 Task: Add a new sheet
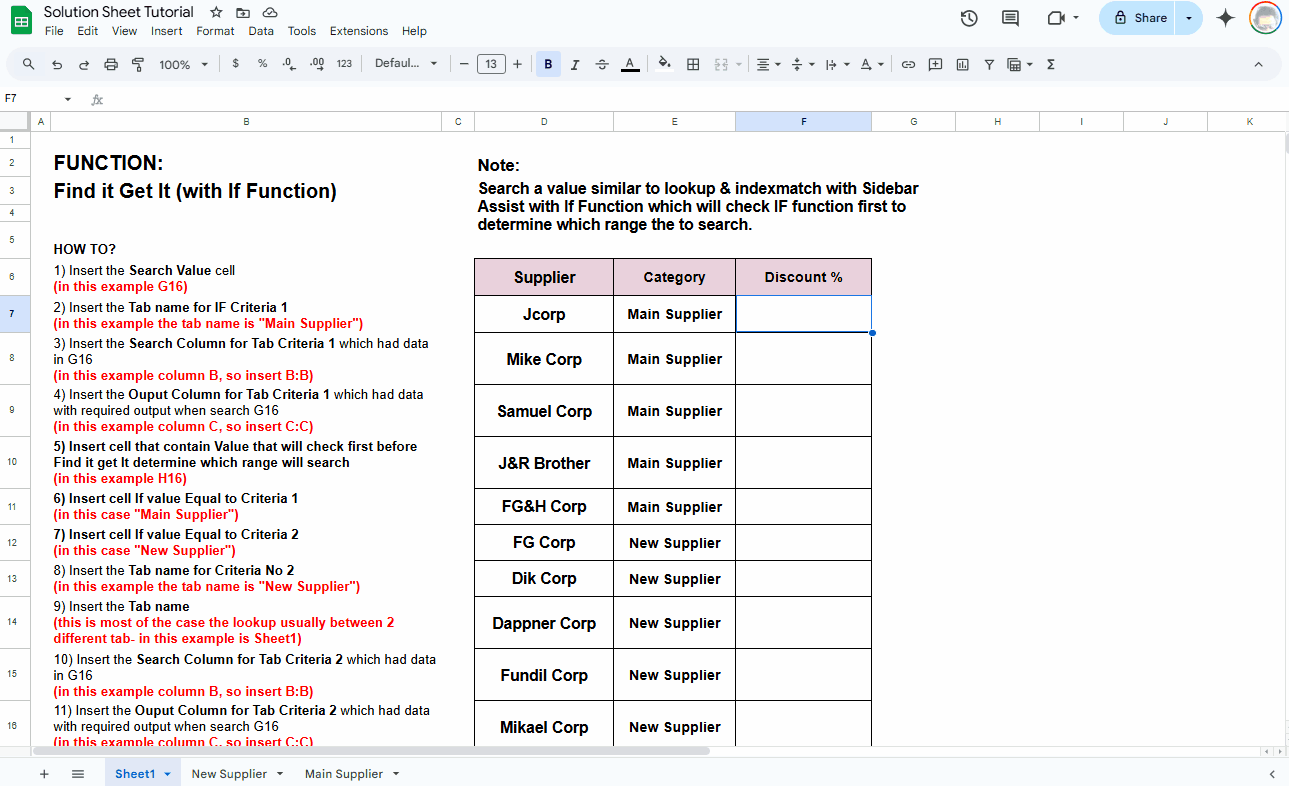click(43, 774)
